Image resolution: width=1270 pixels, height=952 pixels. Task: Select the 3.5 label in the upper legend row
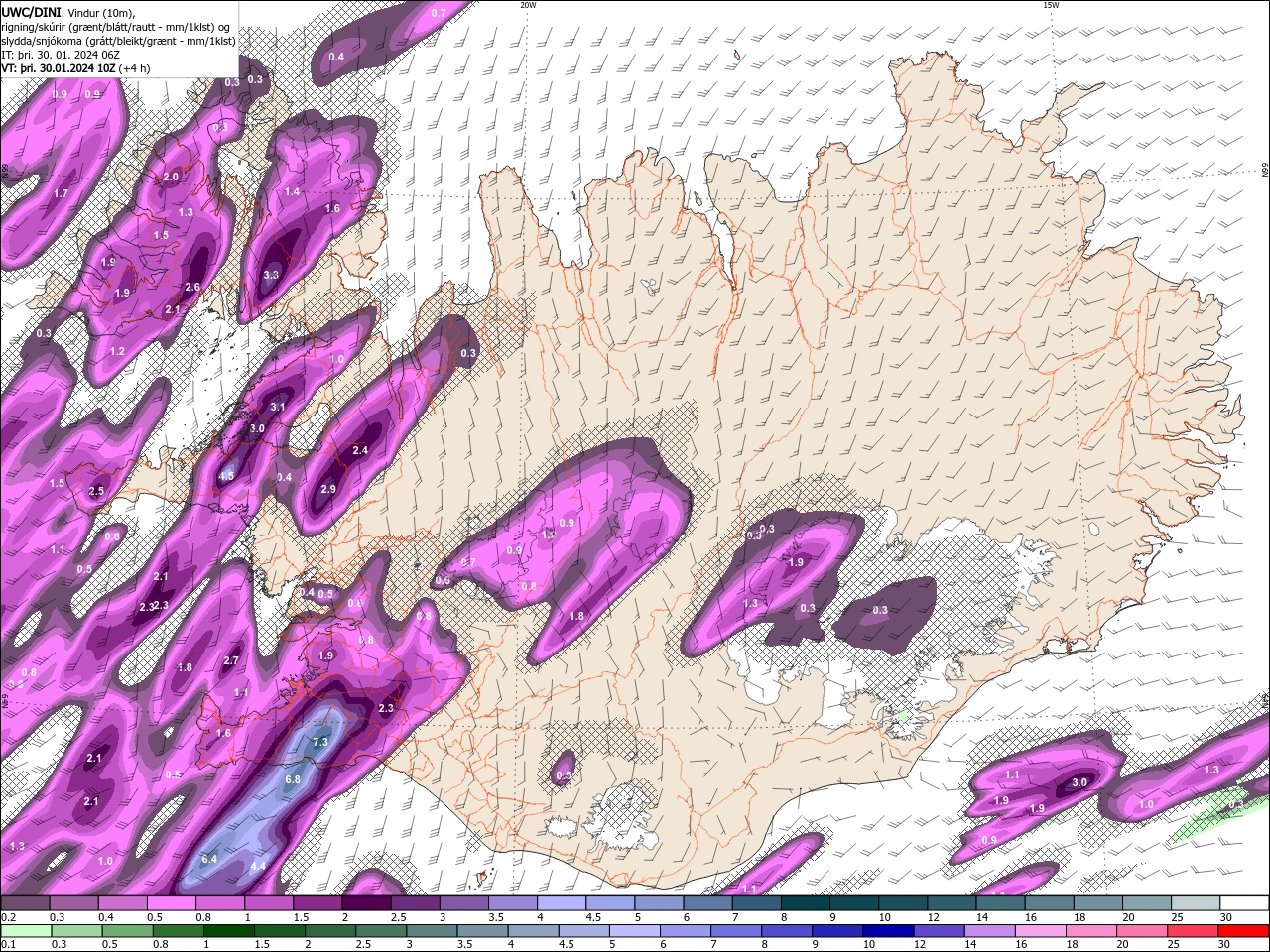point(496,917)
